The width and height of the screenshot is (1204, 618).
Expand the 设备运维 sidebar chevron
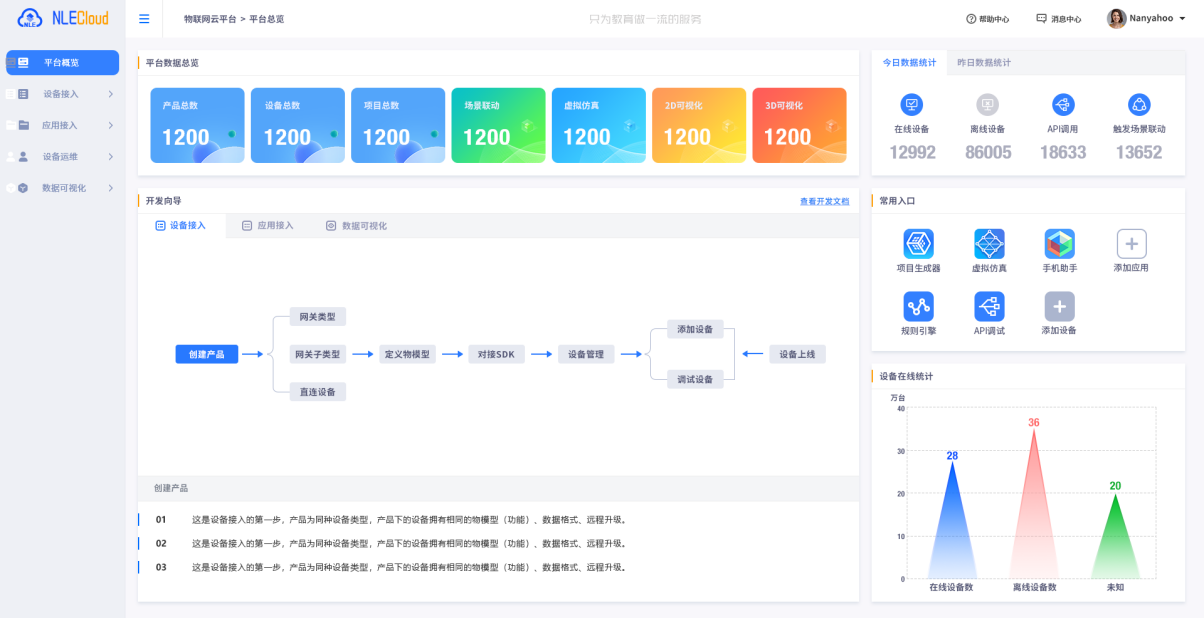[x=110, y=157]
